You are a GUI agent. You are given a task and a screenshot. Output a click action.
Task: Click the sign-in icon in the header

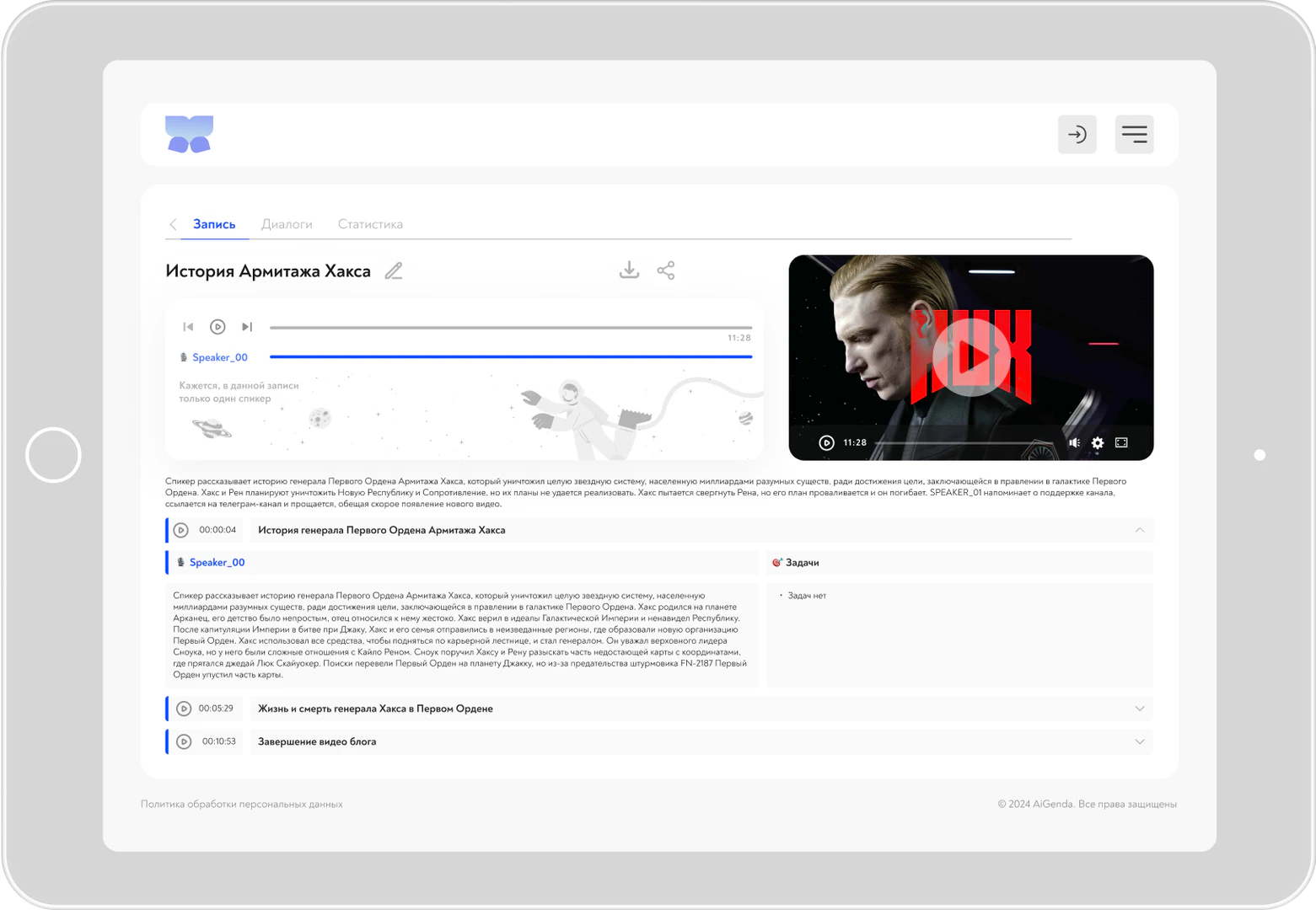pos(1077,134)
